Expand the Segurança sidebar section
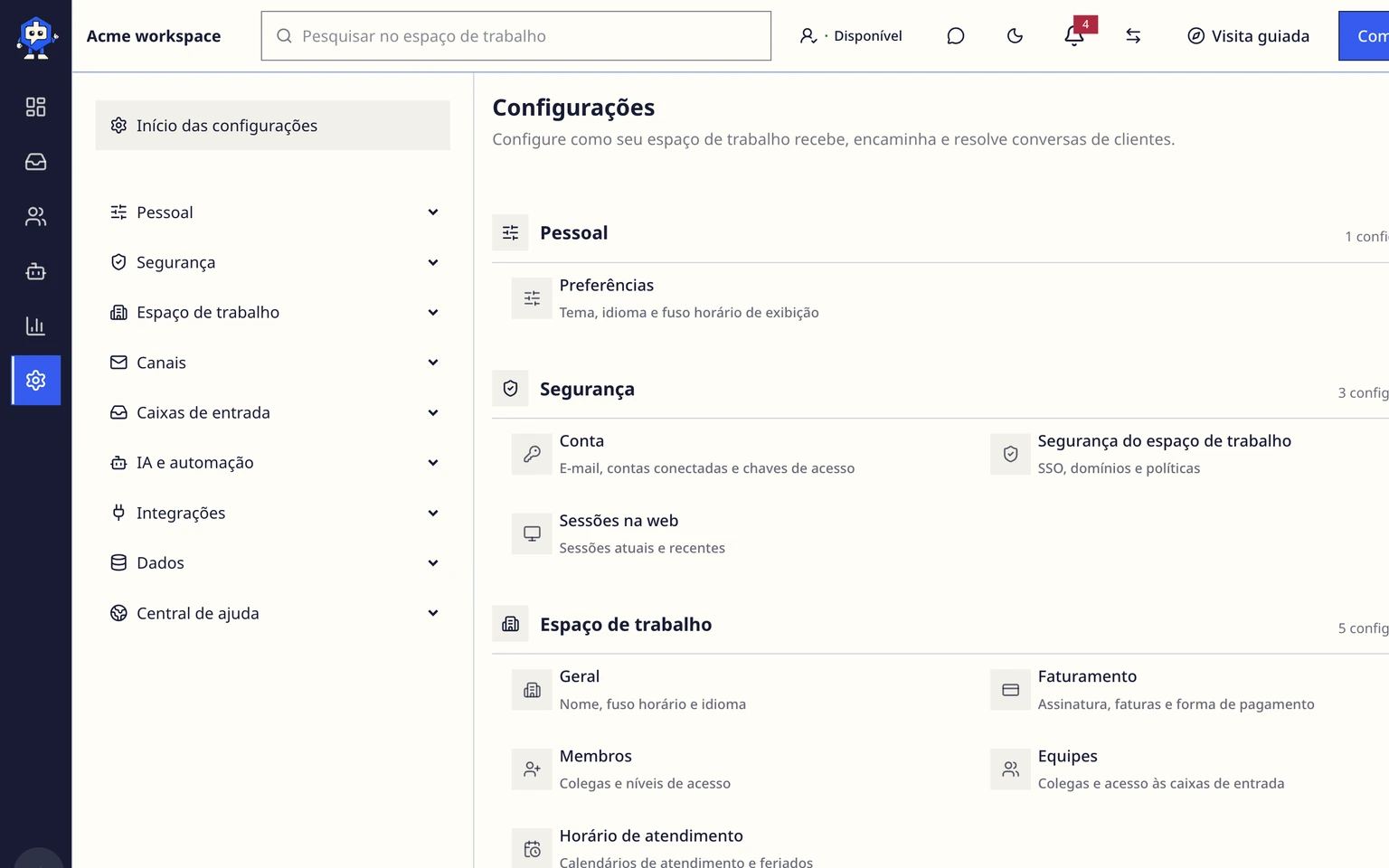Screen dimensions: 1389x868 click(x=272, y=262)
